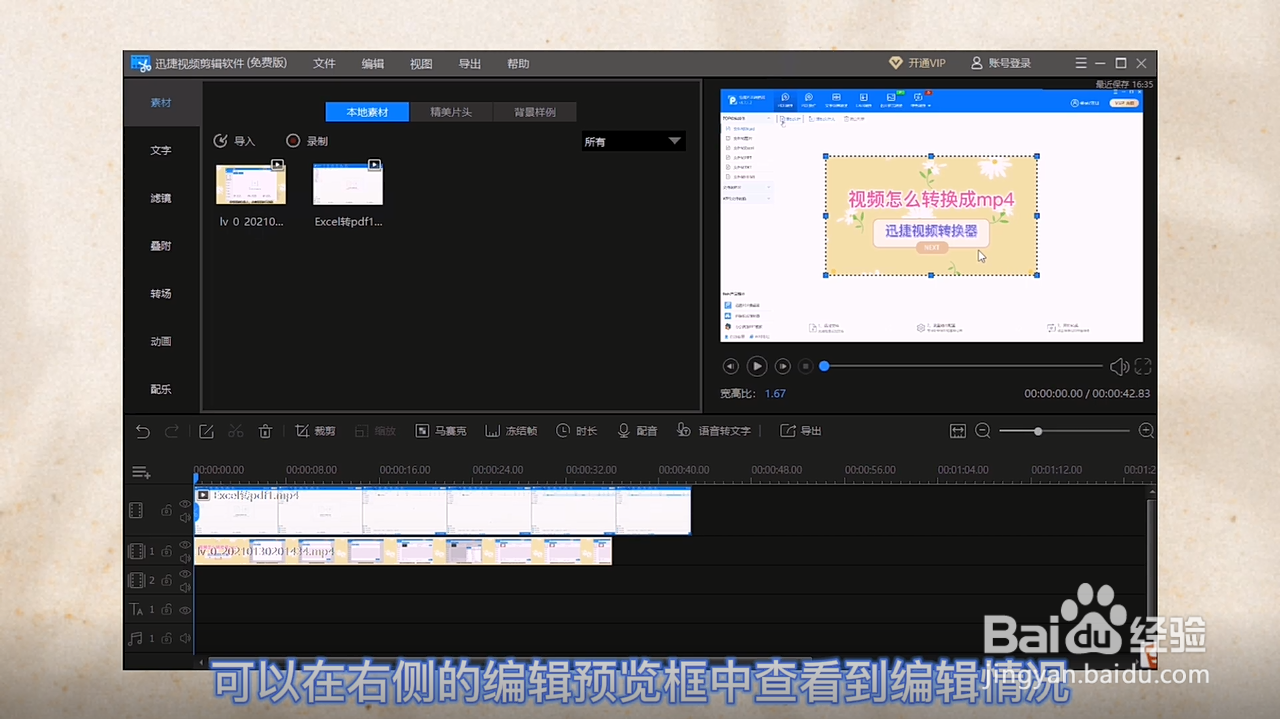The height and width of the screenshot is (719, 1280).
Task: Toggle visibility of the text track
Action: click(184, 609)
